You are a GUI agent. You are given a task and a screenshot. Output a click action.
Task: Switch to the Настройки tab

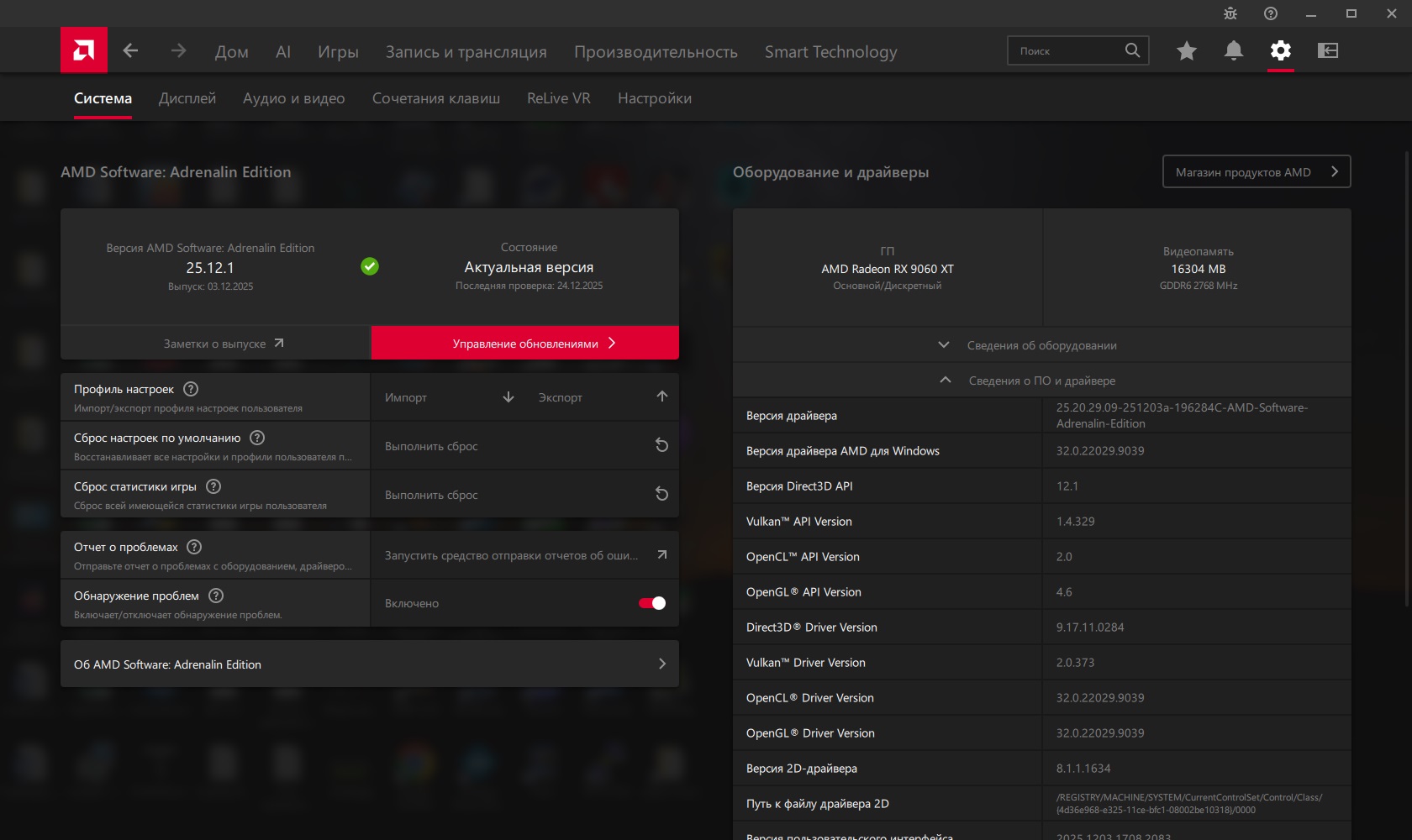(655, 98)
